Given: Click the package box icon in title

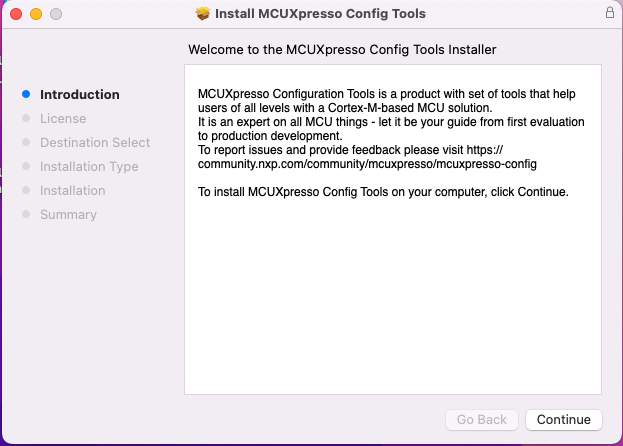Looking at the screenshot, I should point(203,14).
